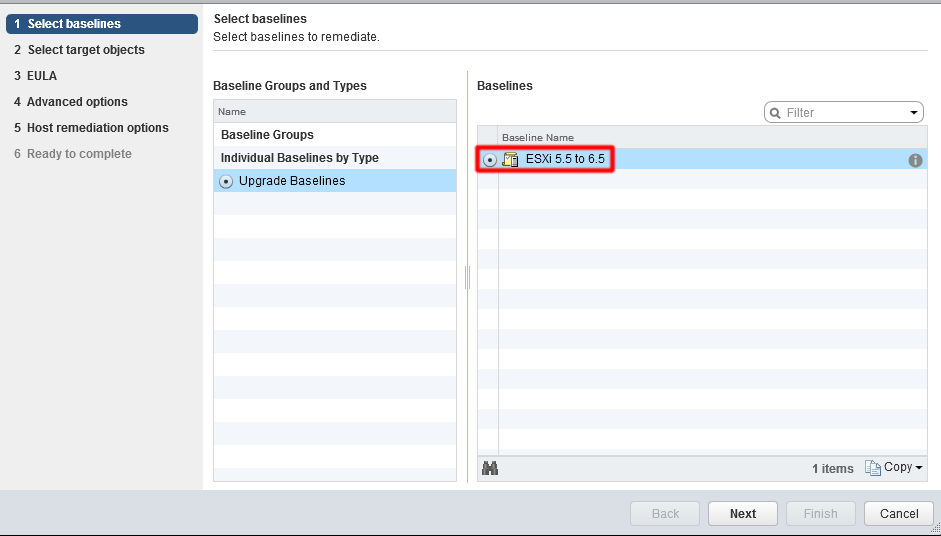Go to step 5 Host remediation options

(x=91, y=128)
